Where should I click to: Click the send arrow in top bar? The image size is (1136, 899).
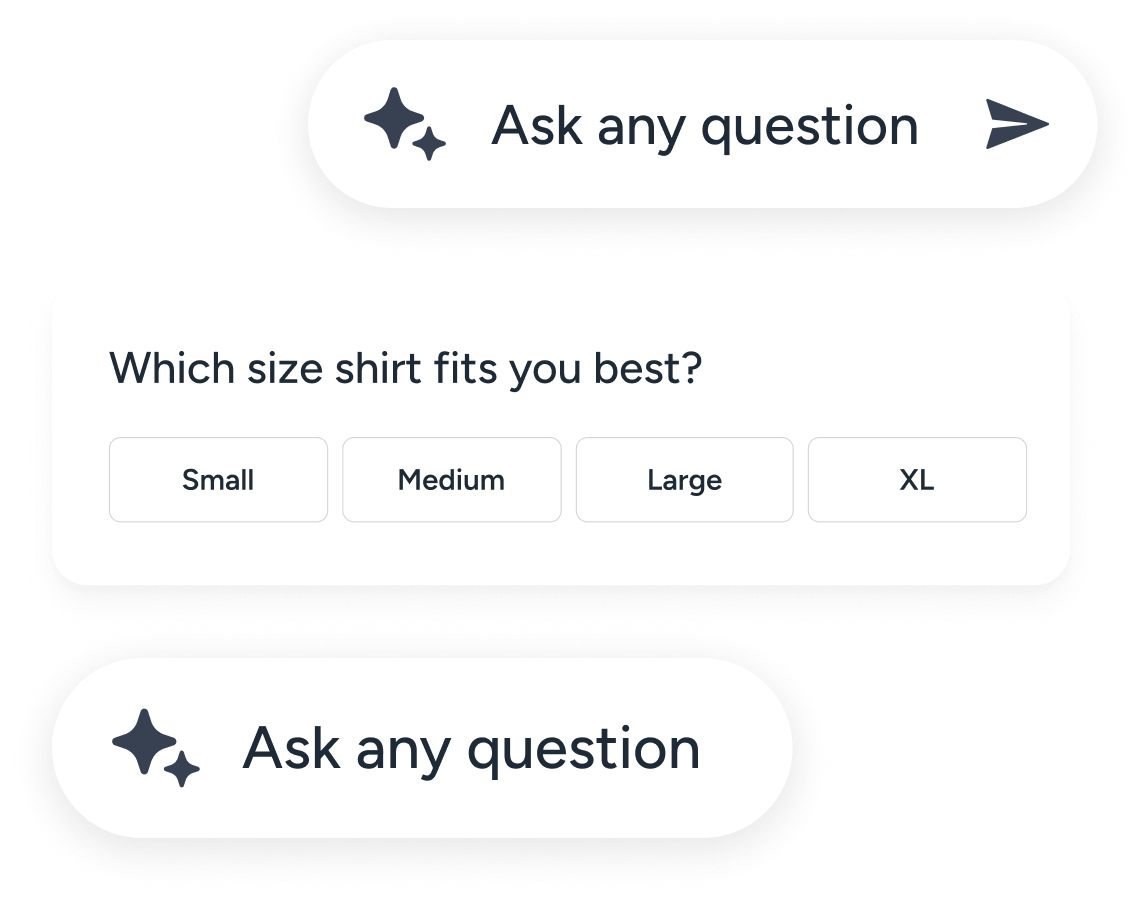pyautogui.click(x=1016, y=125)
